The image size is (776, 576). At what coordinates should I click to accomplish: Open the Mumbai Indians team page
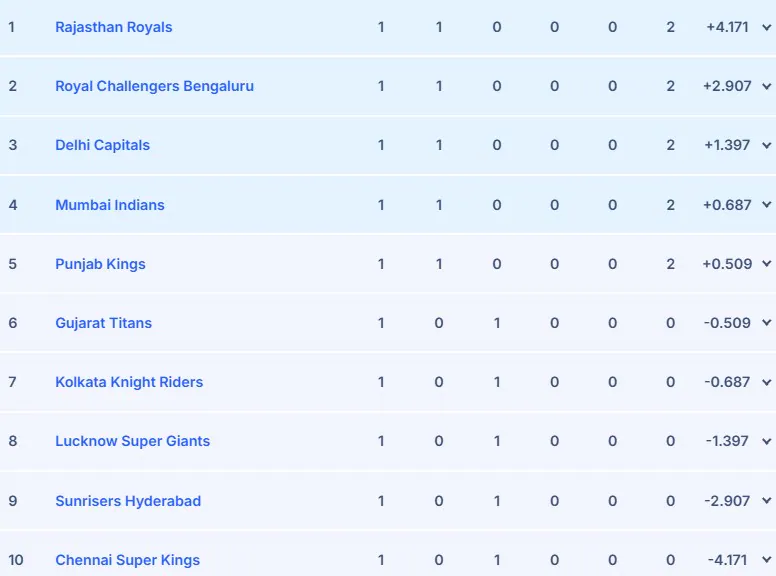point(110,205)
